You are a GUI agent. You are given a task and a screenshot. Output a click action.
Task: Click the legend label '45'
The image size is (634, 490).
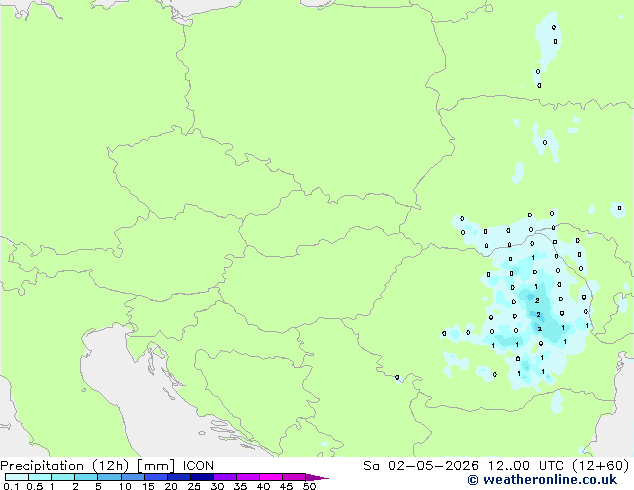pos(286,486)
